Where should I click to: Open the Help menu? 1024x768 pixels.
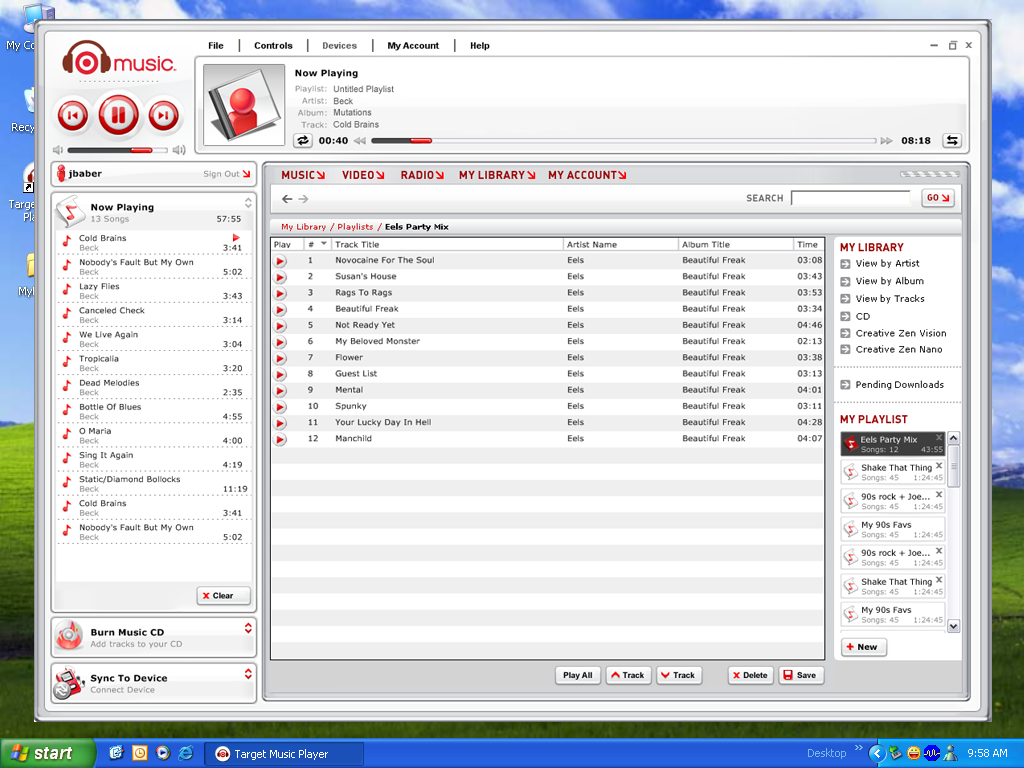479,46
